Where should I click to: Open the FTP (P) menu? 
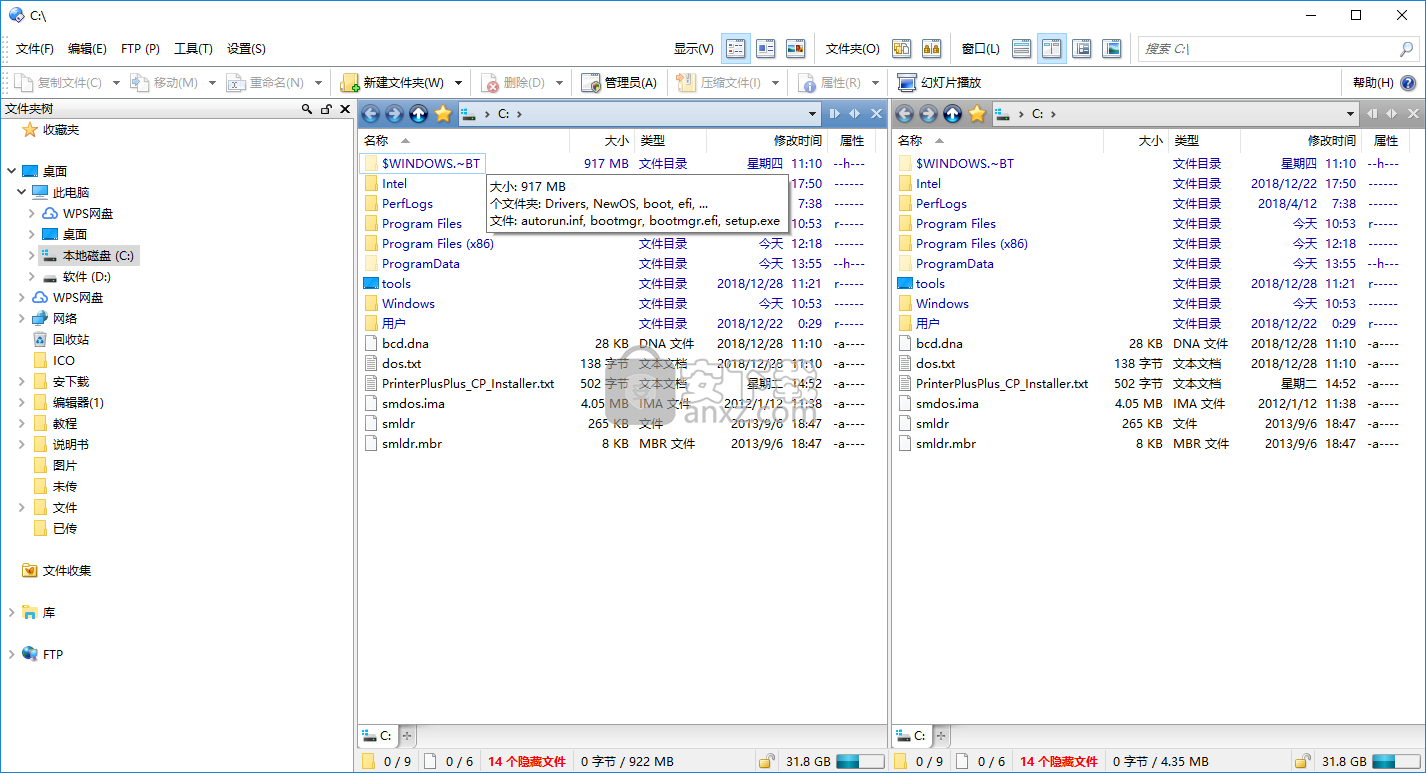pos(140,48)
